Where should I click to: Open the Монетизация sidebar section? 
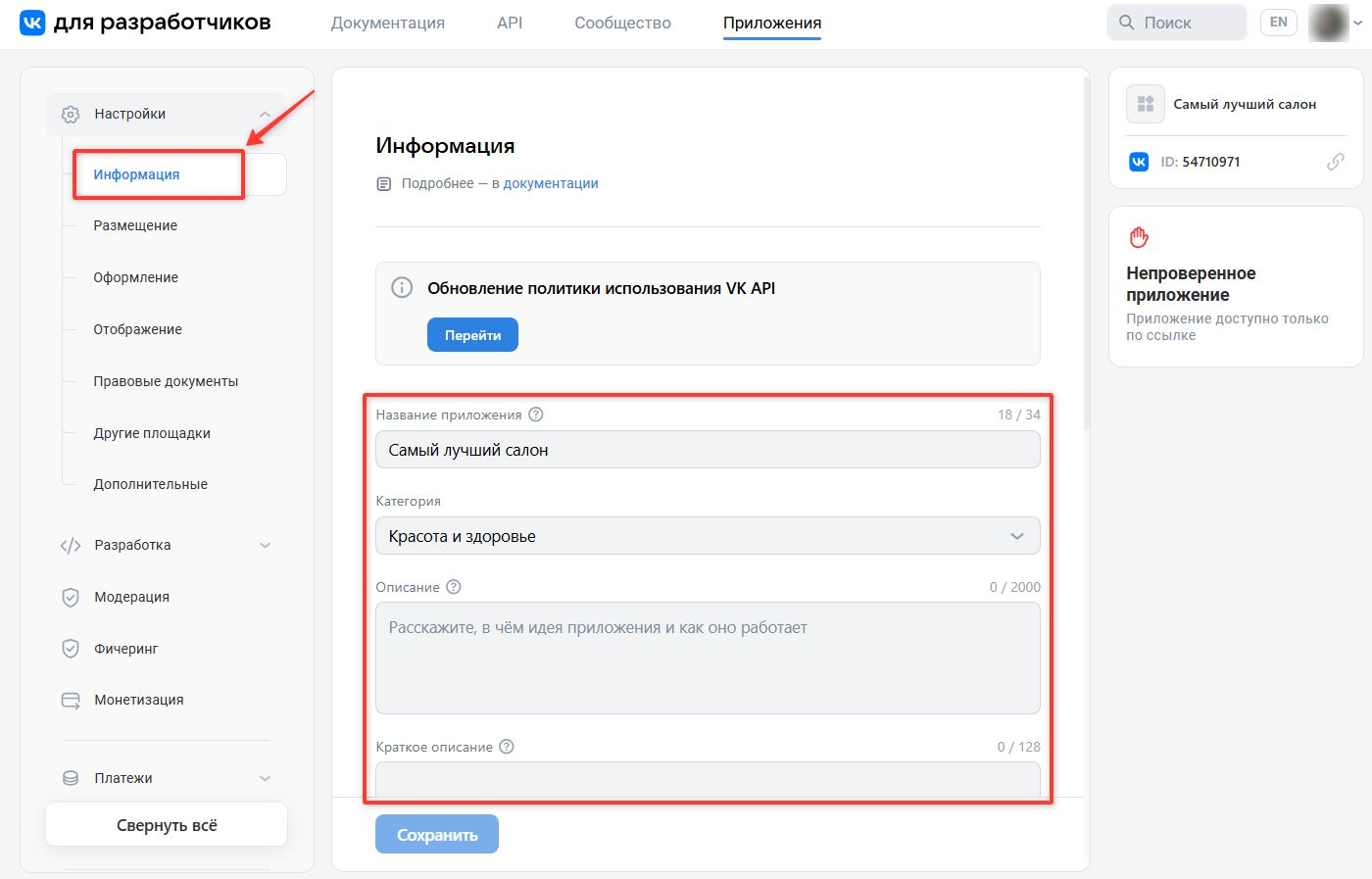point(139,700)
